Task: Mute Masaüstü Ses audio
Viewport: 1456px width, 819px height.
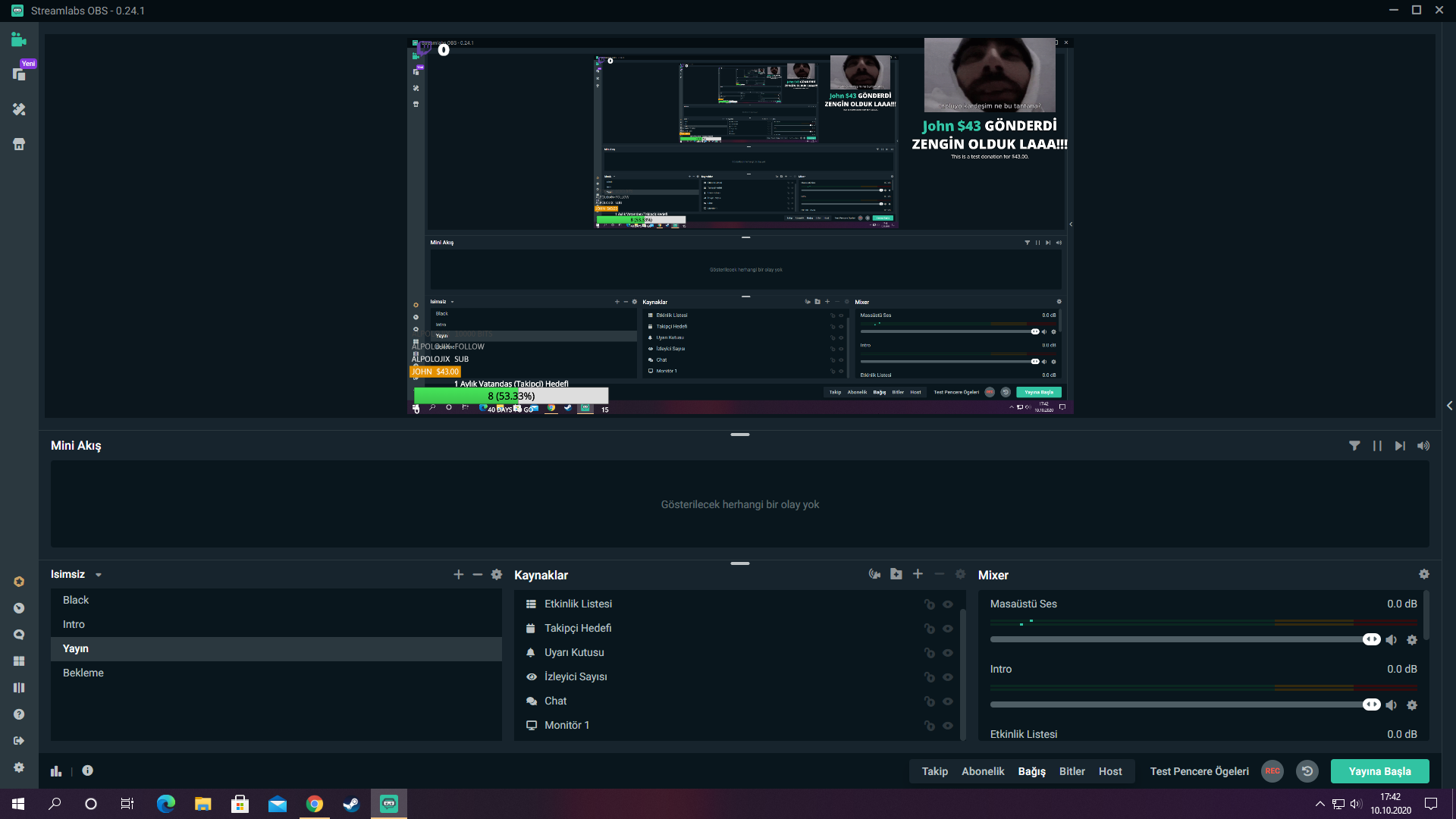Action: [1391, 640]
